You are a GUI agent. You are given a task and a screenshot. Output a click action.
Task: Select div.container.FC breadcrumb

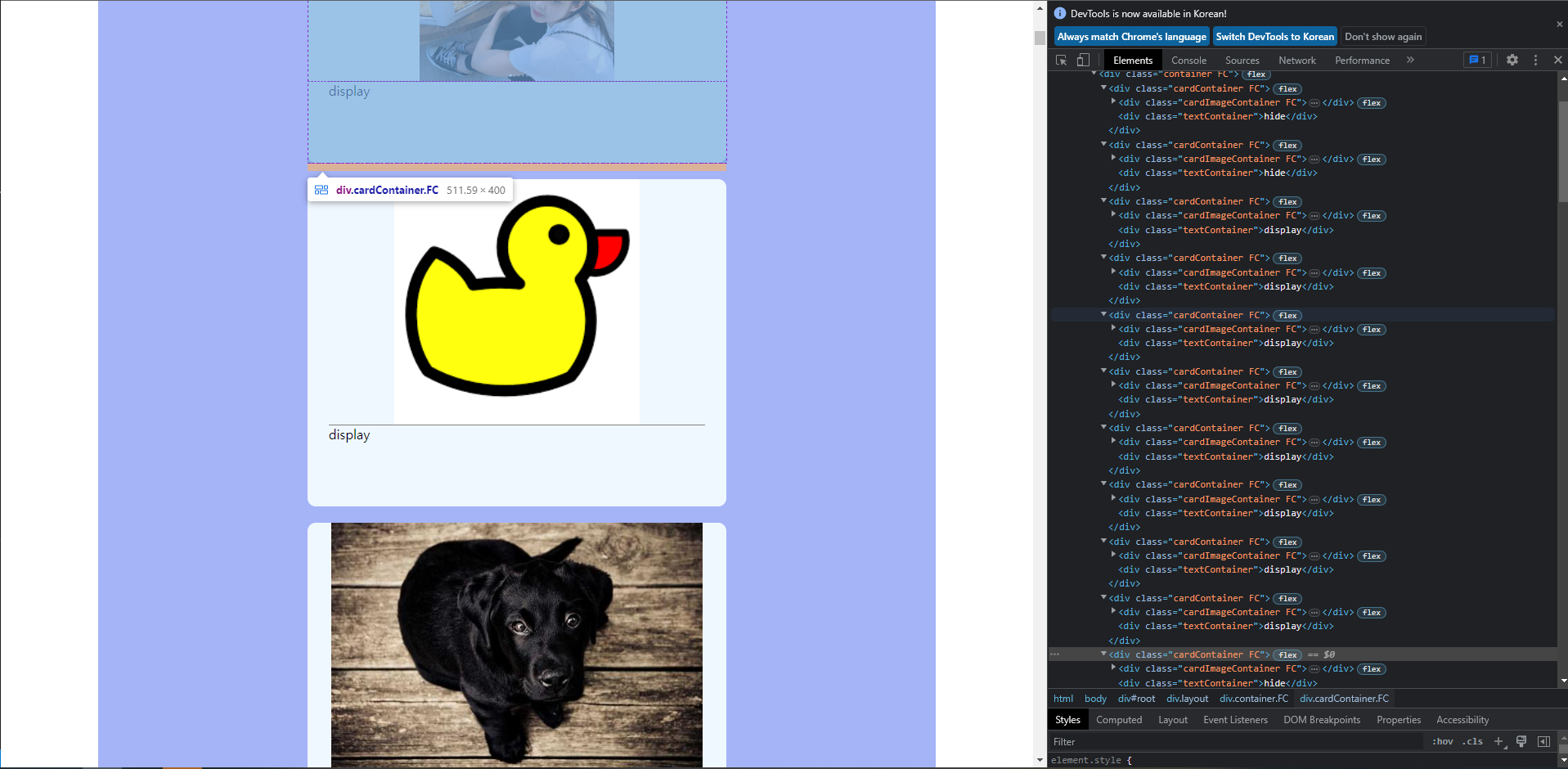tap(1254, 699)
